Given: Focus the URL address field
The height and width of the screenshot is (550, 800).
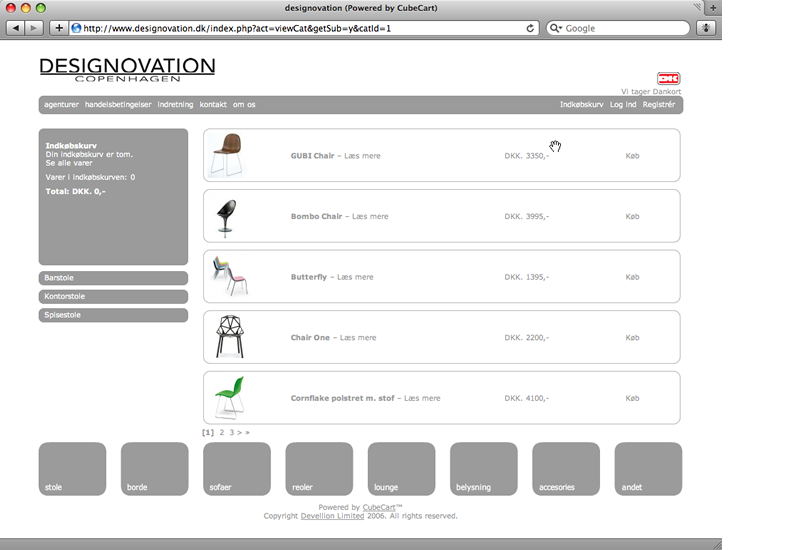Looking at the screenshot, I should pos(304,28).
